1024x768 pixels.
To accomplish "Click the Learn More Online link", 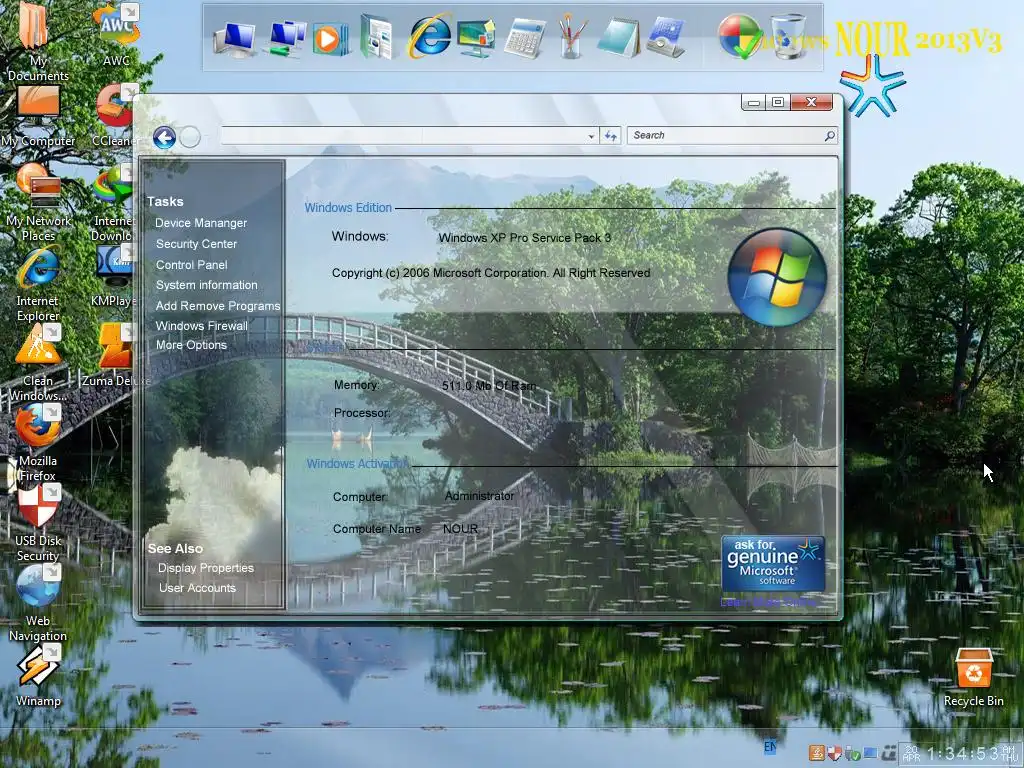I will (768, 601).
